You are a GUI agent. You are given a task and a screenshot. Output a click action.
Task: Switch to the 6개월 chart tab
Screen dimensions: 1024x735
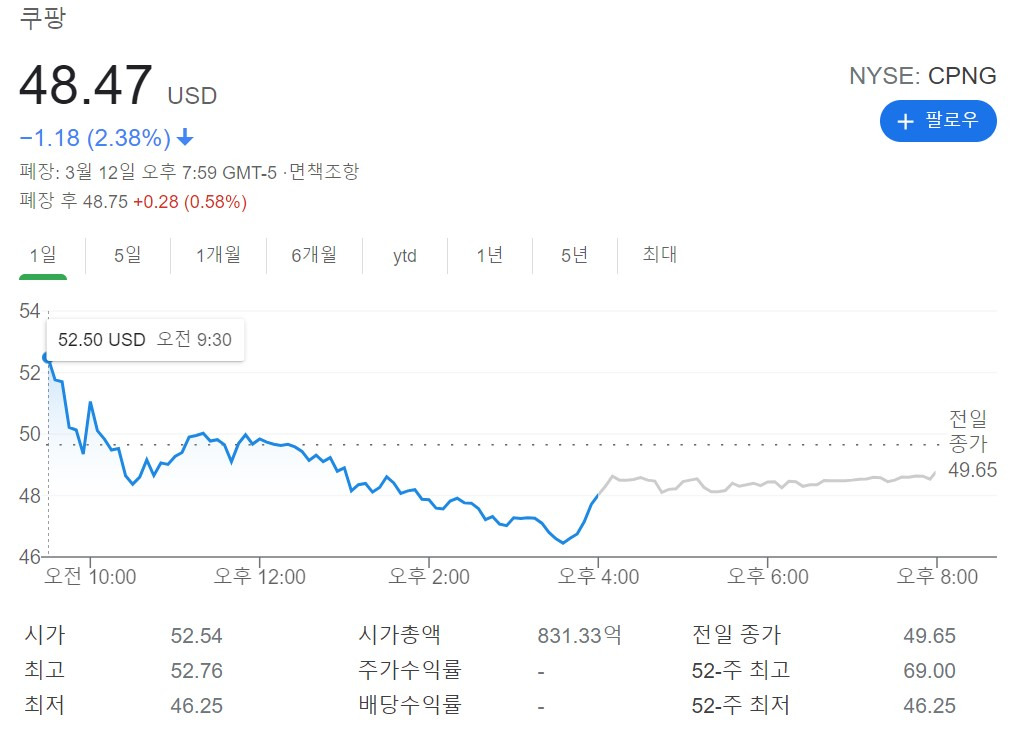click(314, 255)
